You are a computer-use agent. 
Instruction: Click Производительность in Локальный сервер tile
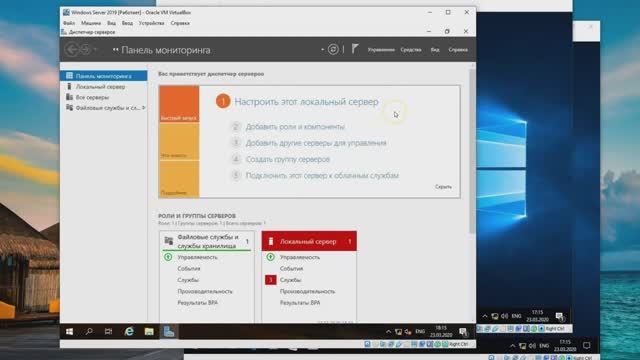307,291
